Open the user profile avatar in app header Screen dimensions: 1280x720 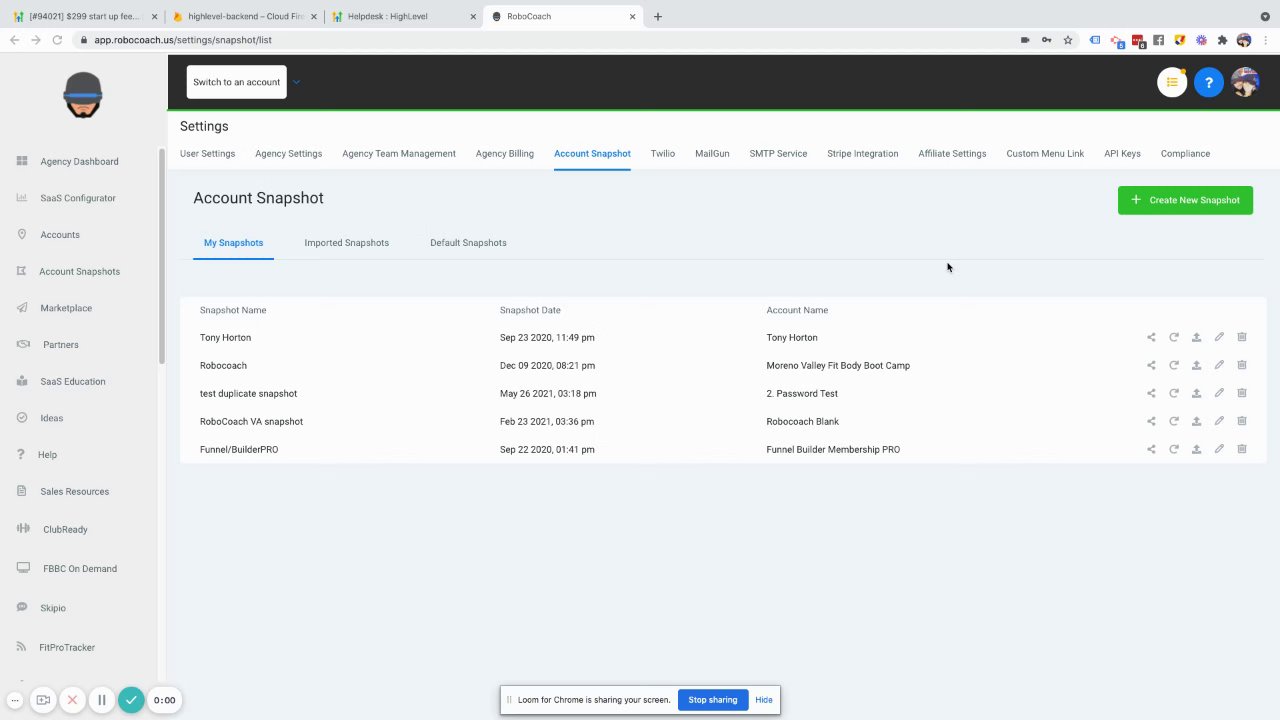1245,83
